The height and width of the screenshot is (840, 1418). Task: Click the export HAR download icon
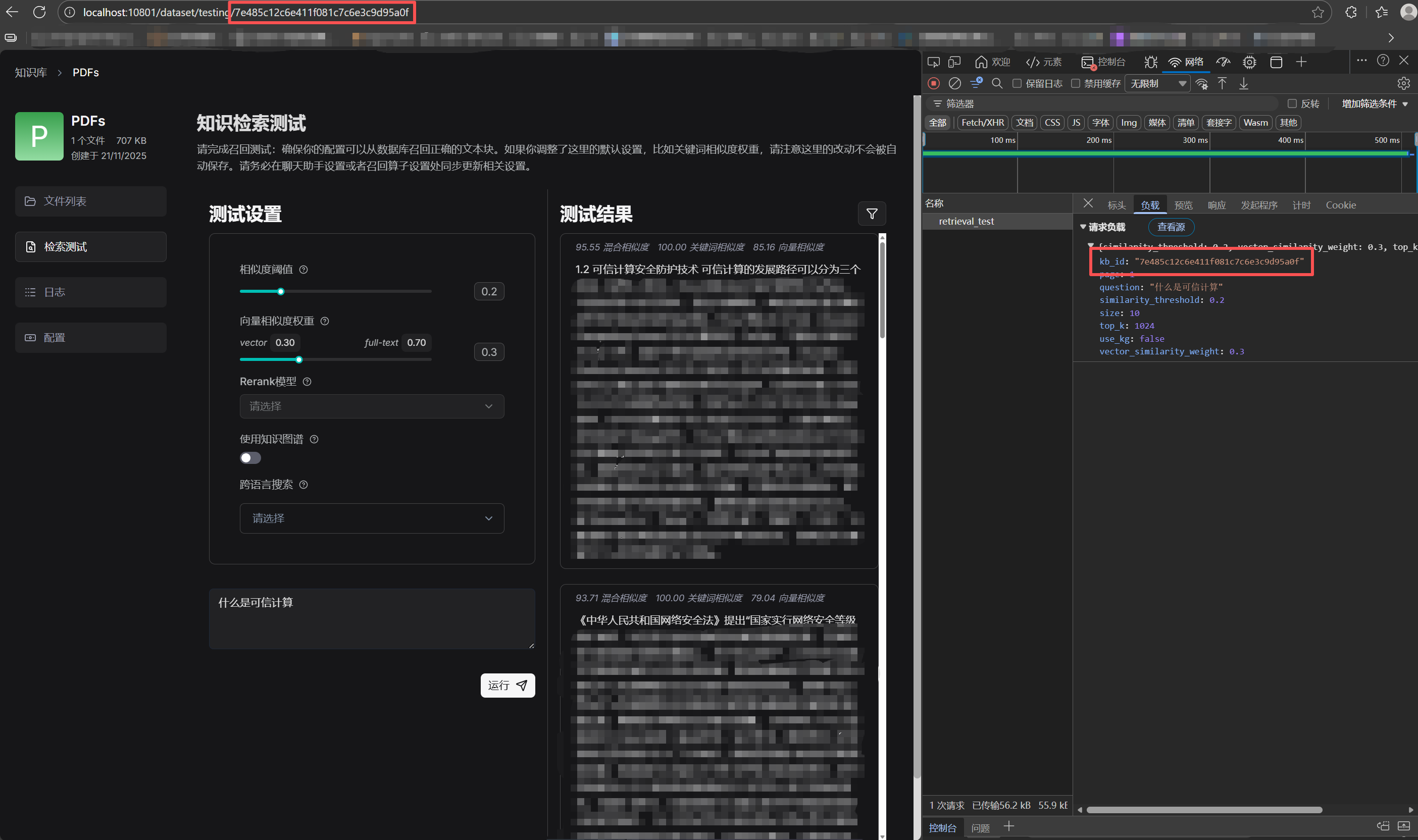(1244, 83)
